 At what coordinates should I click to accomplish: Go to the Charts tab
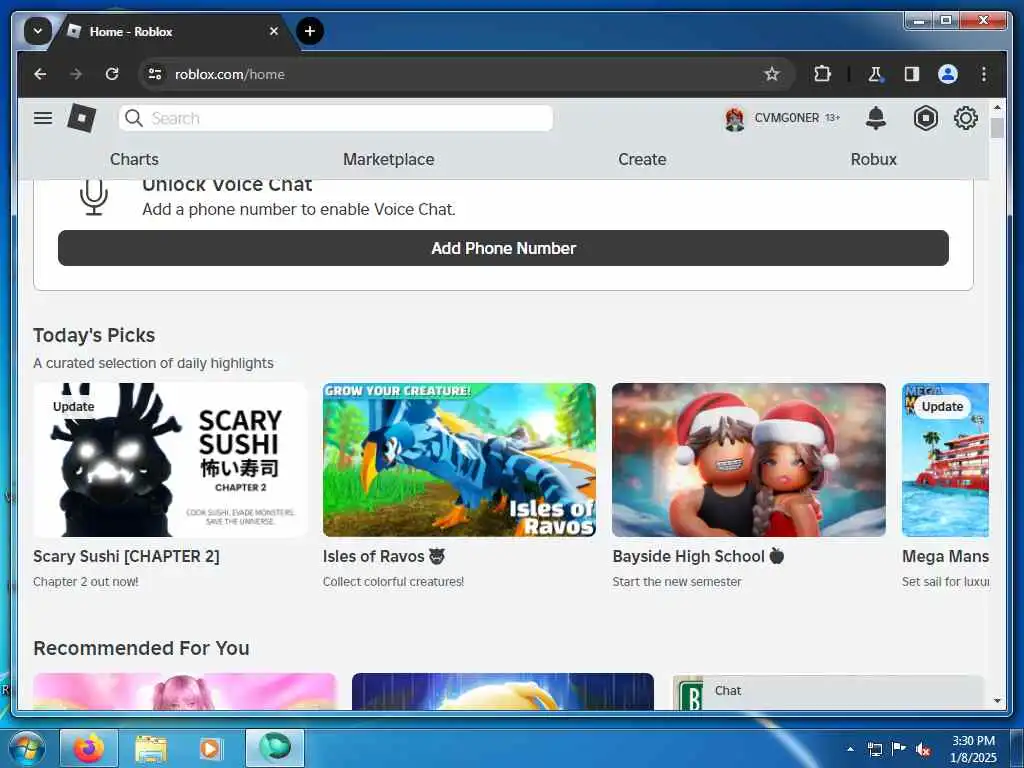[x=134, y=159]
